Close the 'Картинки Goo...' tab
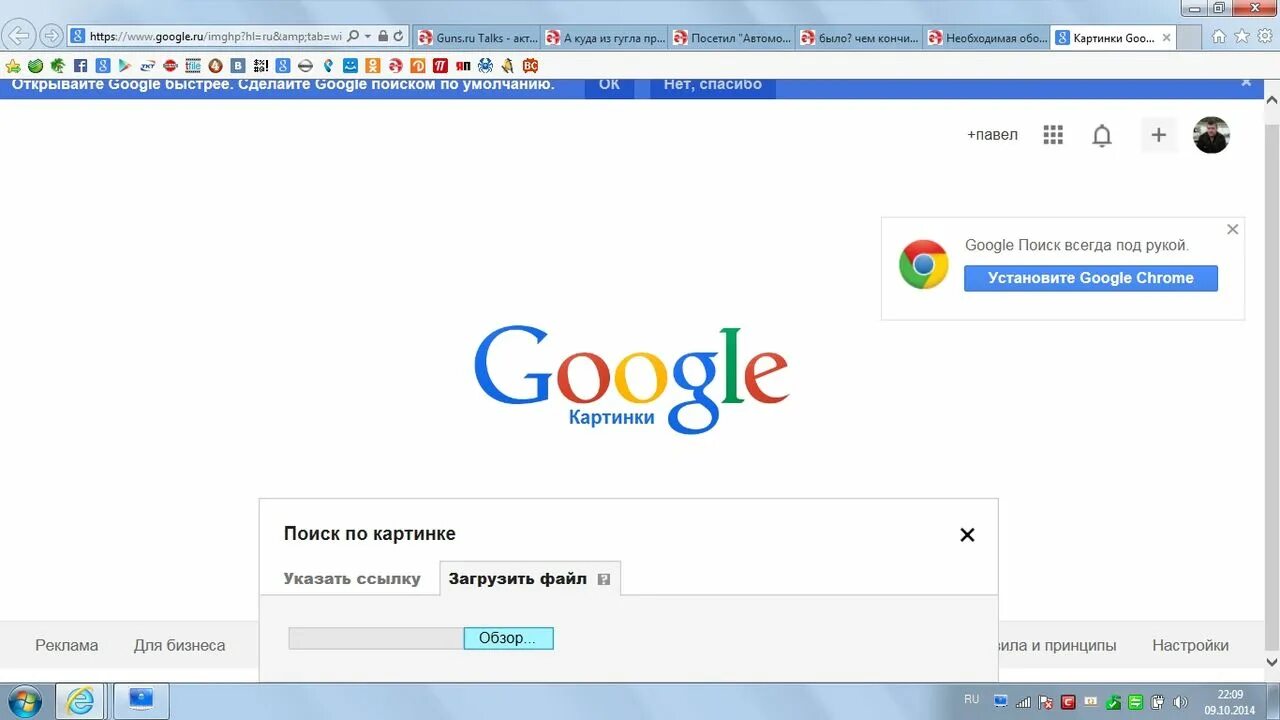1280x720 pixels. [1166, 38]
